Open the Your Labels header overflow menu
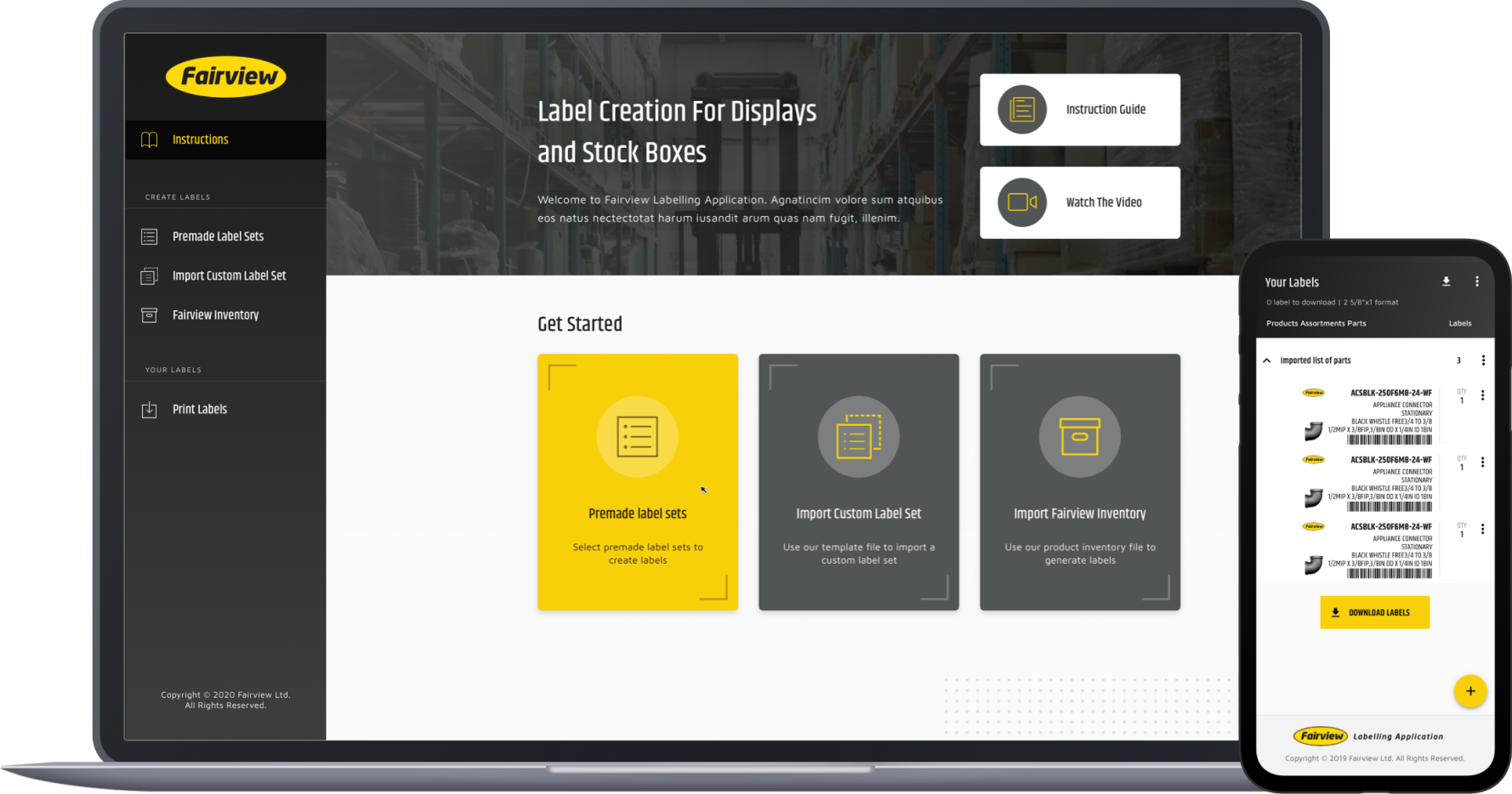This screenshot has width=1512, height=794. click(1477, 281)
